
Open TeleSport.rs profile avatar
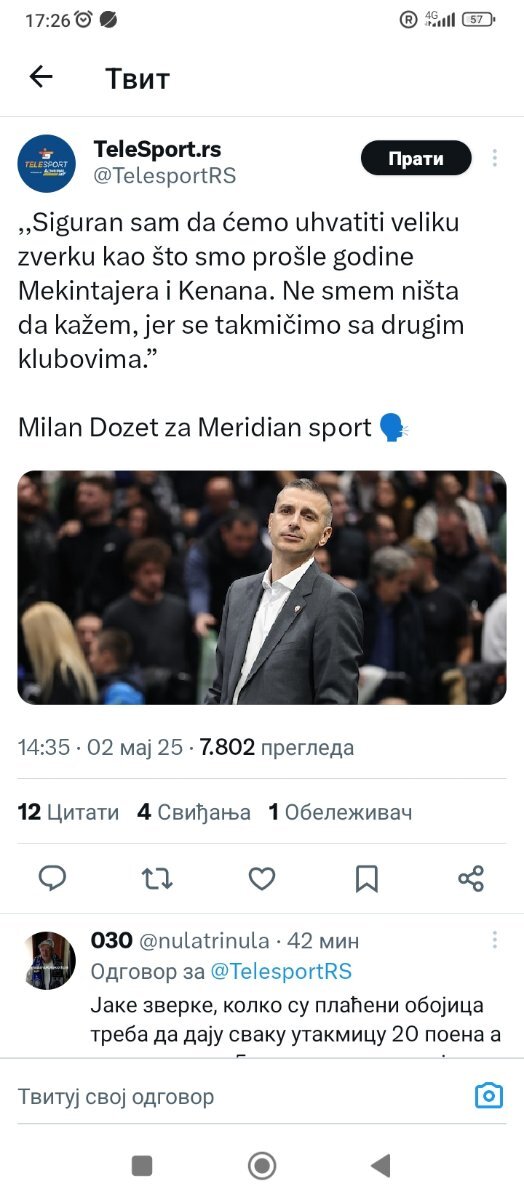pos(47,163)
